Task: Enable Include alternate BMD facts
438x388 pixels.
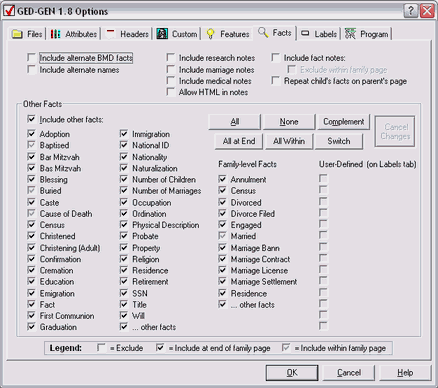Action: point(31,58)
